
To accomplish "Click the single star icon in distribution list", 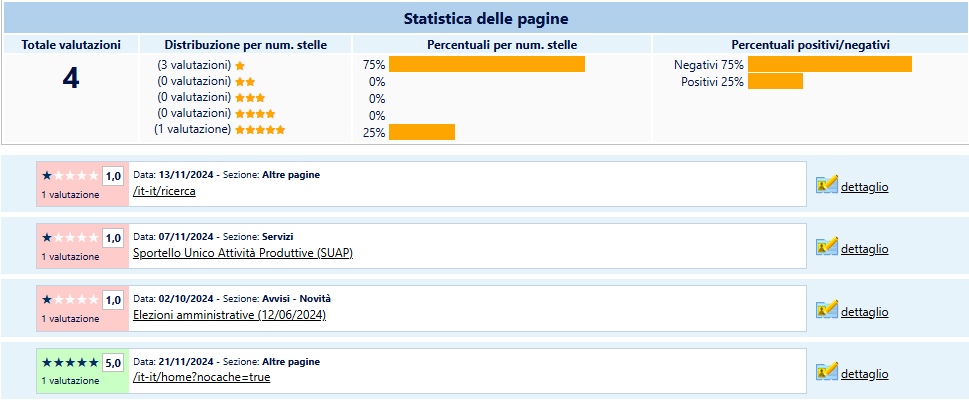I will point(240,65).
